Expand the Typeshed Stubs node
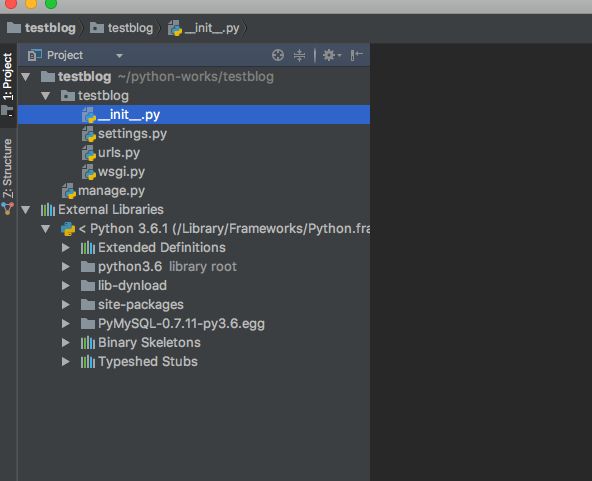 pos(66,361)
